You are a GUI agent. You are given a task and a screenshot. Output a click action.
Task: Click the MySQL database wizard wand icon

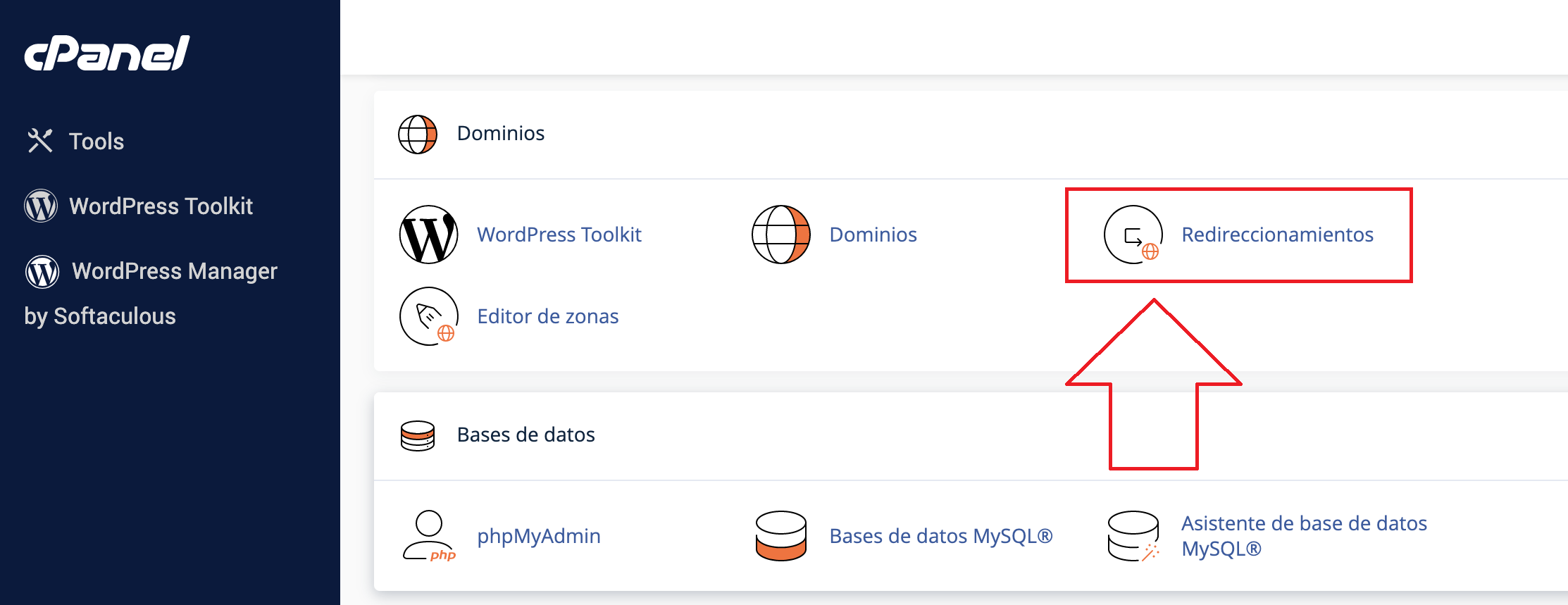(1133, 536)
